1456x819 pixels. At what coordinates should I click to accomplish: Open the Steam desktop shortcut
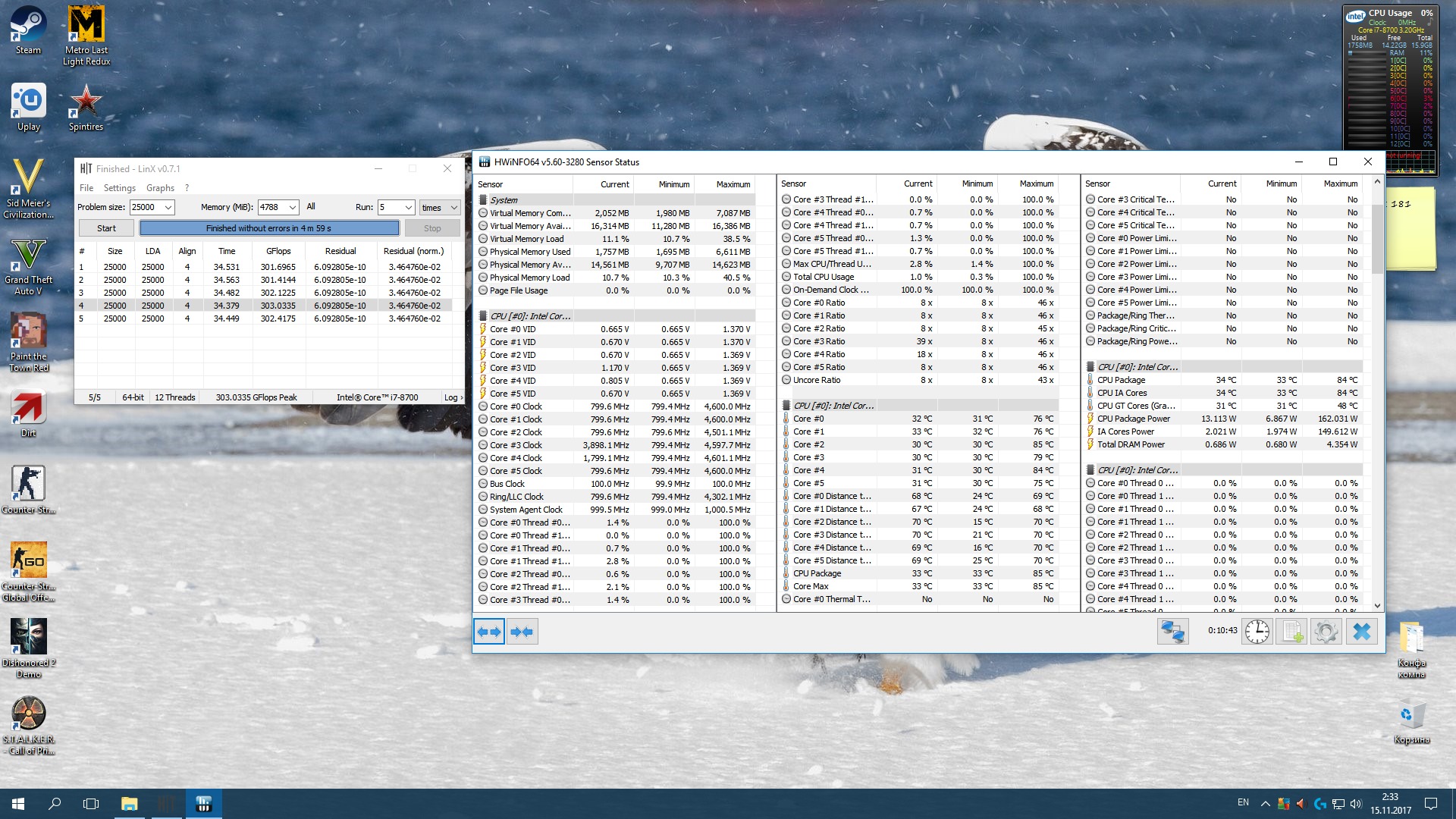(x=28, y=30)
